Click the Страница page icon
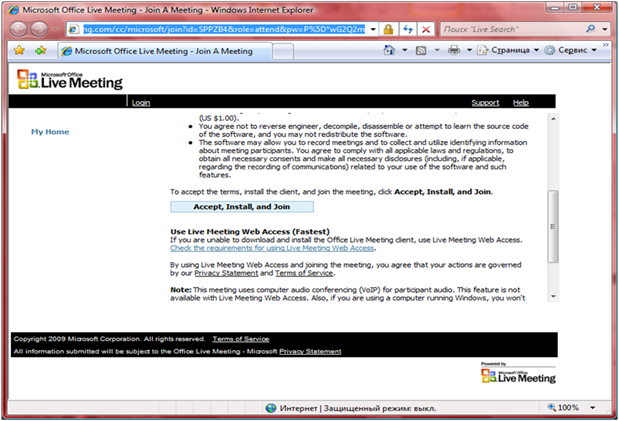 [x=482, y=50]
